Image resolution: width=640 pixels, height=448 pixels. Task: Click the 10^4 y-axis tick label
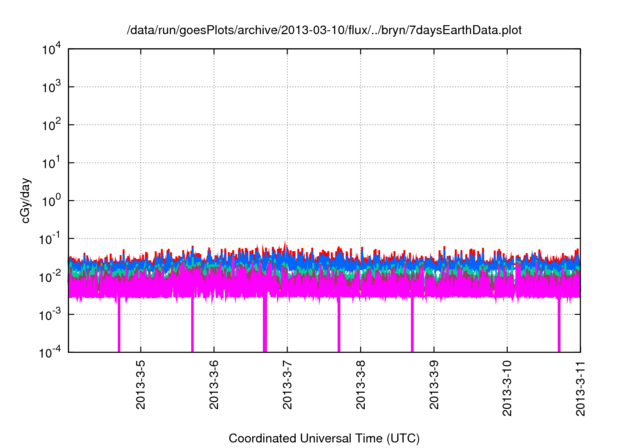tap(51, 50)
